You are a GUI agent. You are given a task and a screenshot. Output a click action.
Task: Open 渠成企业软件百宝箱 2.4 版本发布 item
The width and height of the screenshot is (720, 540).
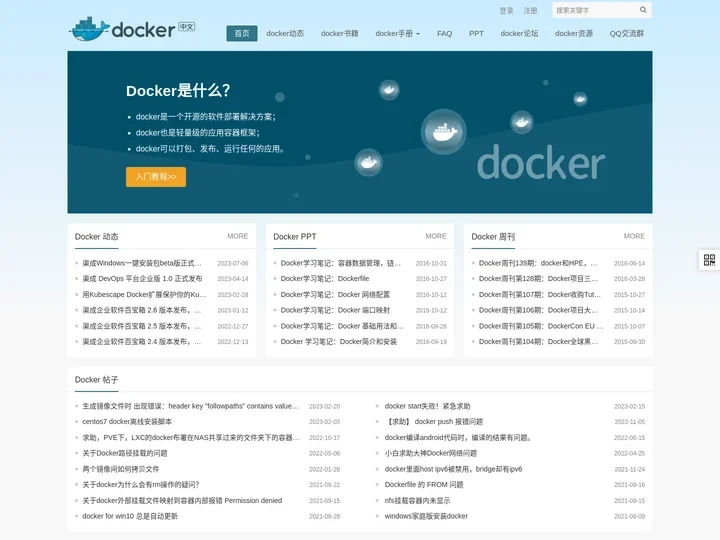141,342
